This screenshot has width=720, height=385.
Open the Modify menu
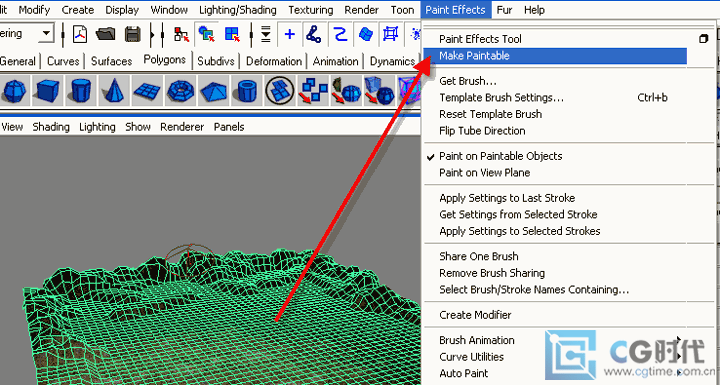coord(34,10)
